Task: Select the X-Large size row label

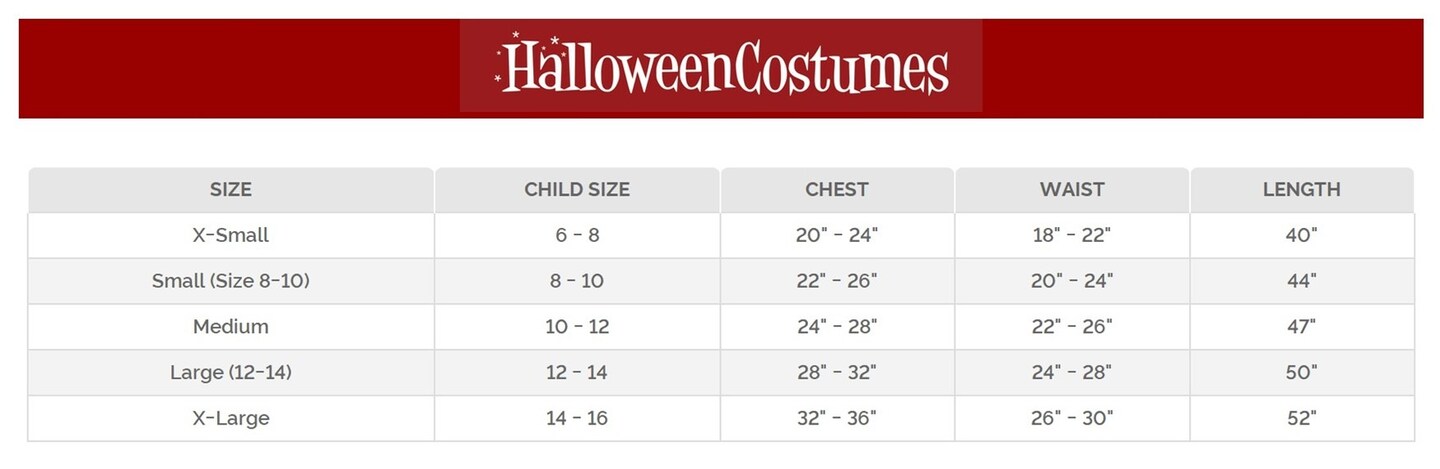Action: (x=231, y=418)
